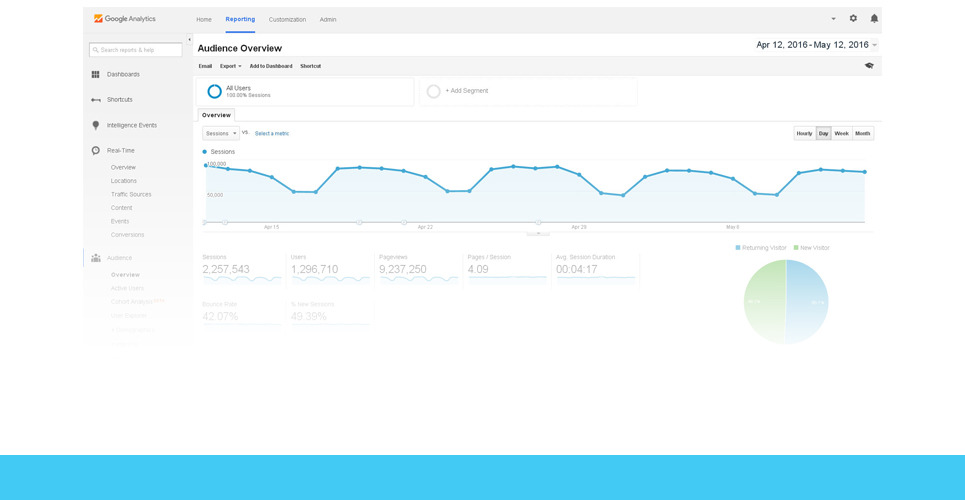Go to the Customization tab
Viewport: 965px width, 500px height.
(287, 19)
